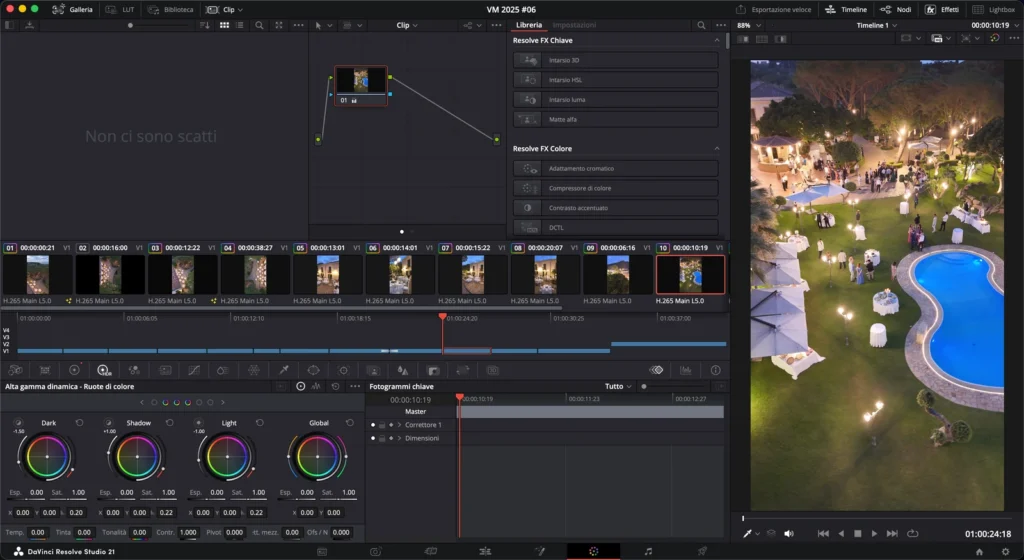Viewport: 1024px width, 560px height.
Task: Open the power window palette icon
Action: tap(313, 370)
